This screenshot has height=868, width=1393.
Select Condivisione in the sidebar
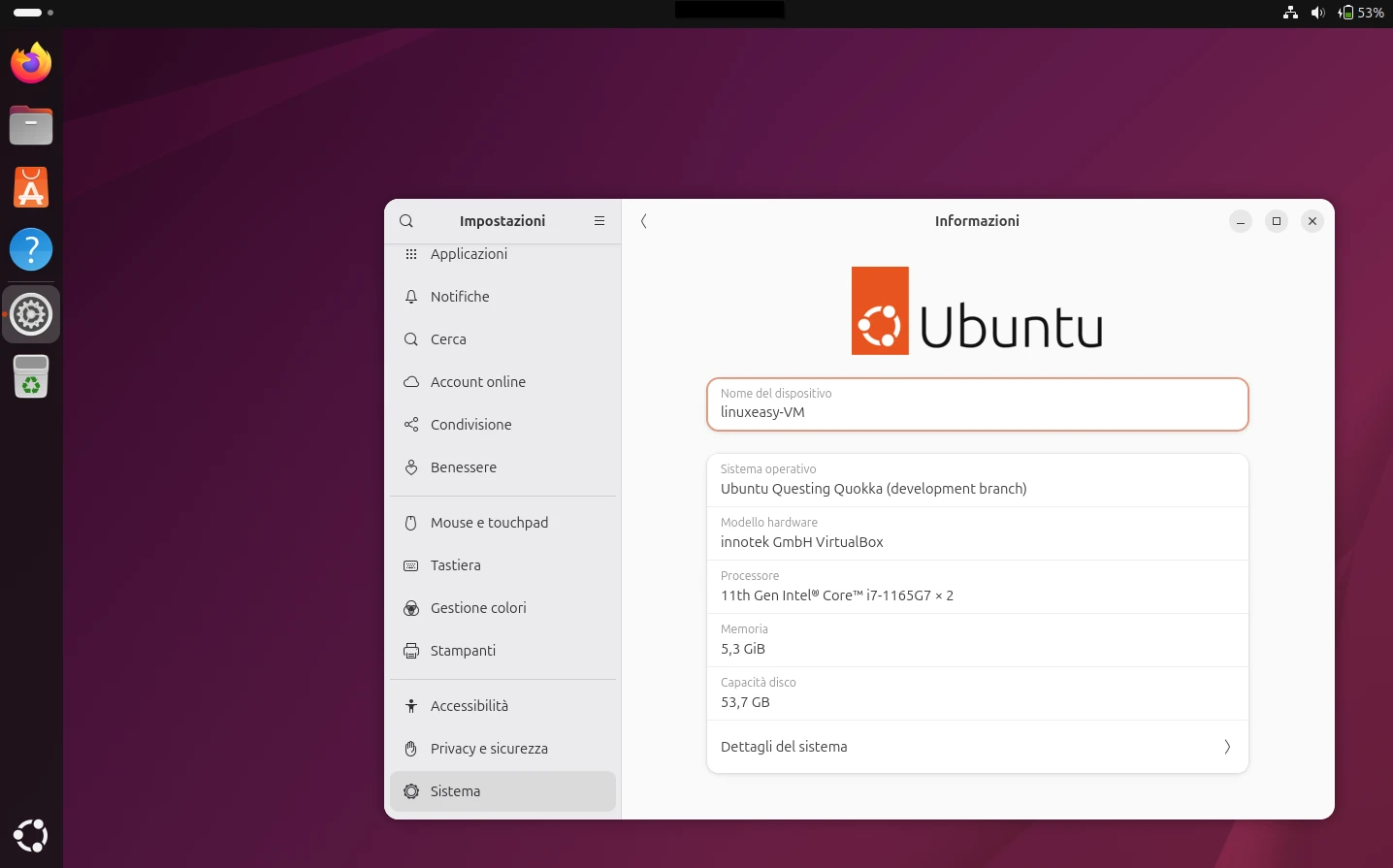point(471,424)
